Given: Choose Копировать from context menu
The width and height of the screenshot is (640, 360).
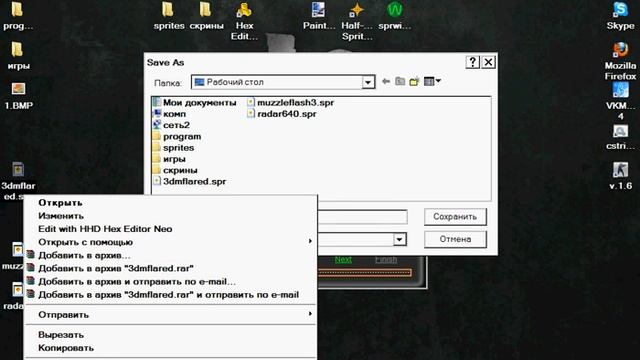Looking at the screenshot, I should [x=171, y=348].
